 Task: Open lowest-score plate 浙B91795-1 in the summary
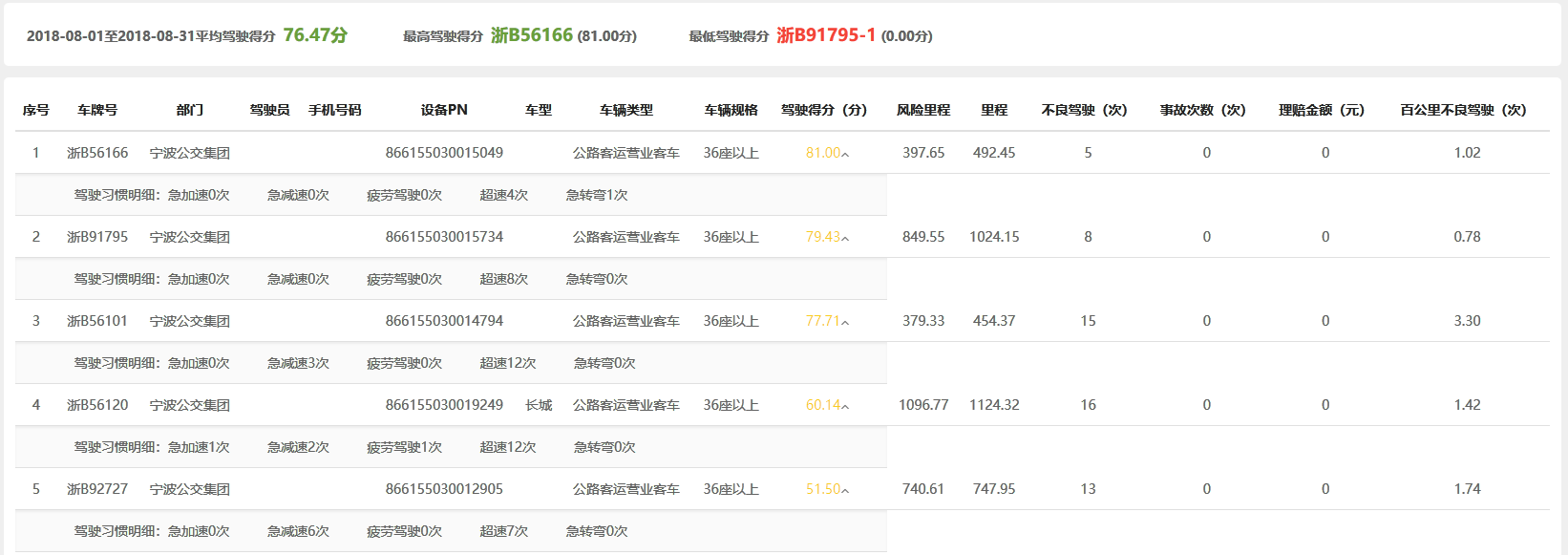[826, 35]
